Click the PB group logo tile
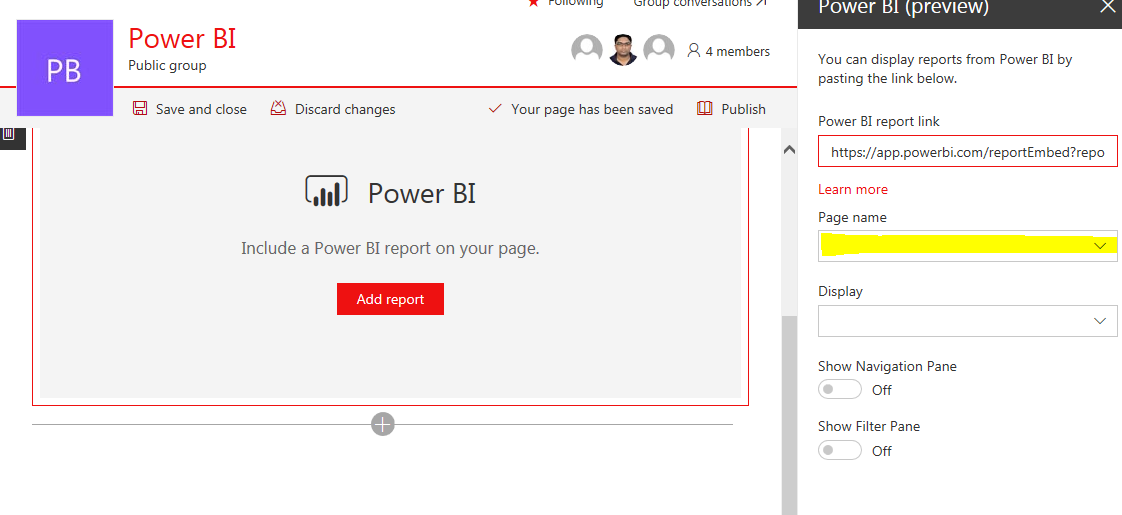1122x515 pixels. pyautogui.click(x=64, y=68)
